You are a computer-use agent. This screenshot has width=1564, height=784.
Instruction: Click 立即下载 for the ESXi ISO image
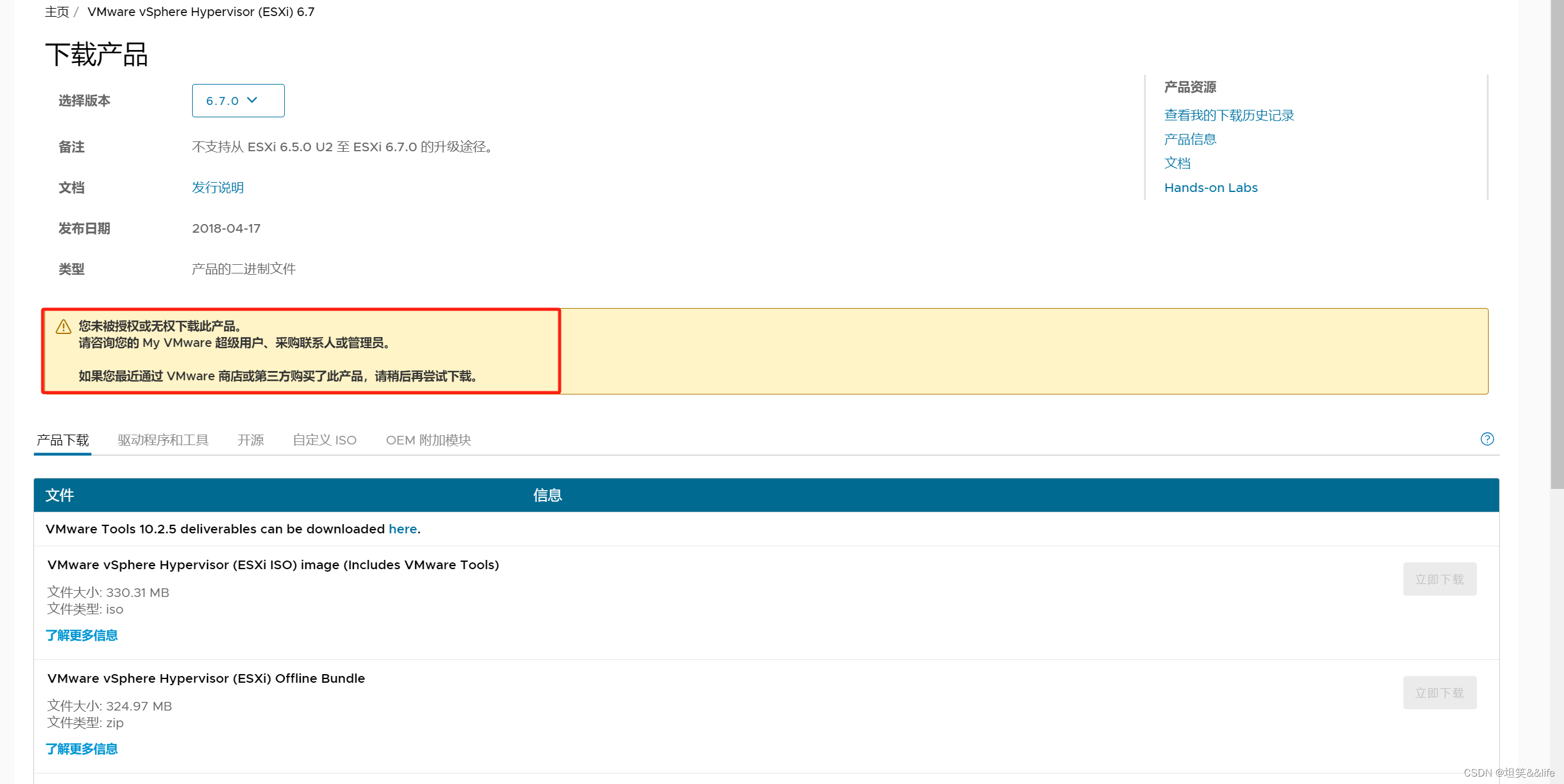[1439, 579]
